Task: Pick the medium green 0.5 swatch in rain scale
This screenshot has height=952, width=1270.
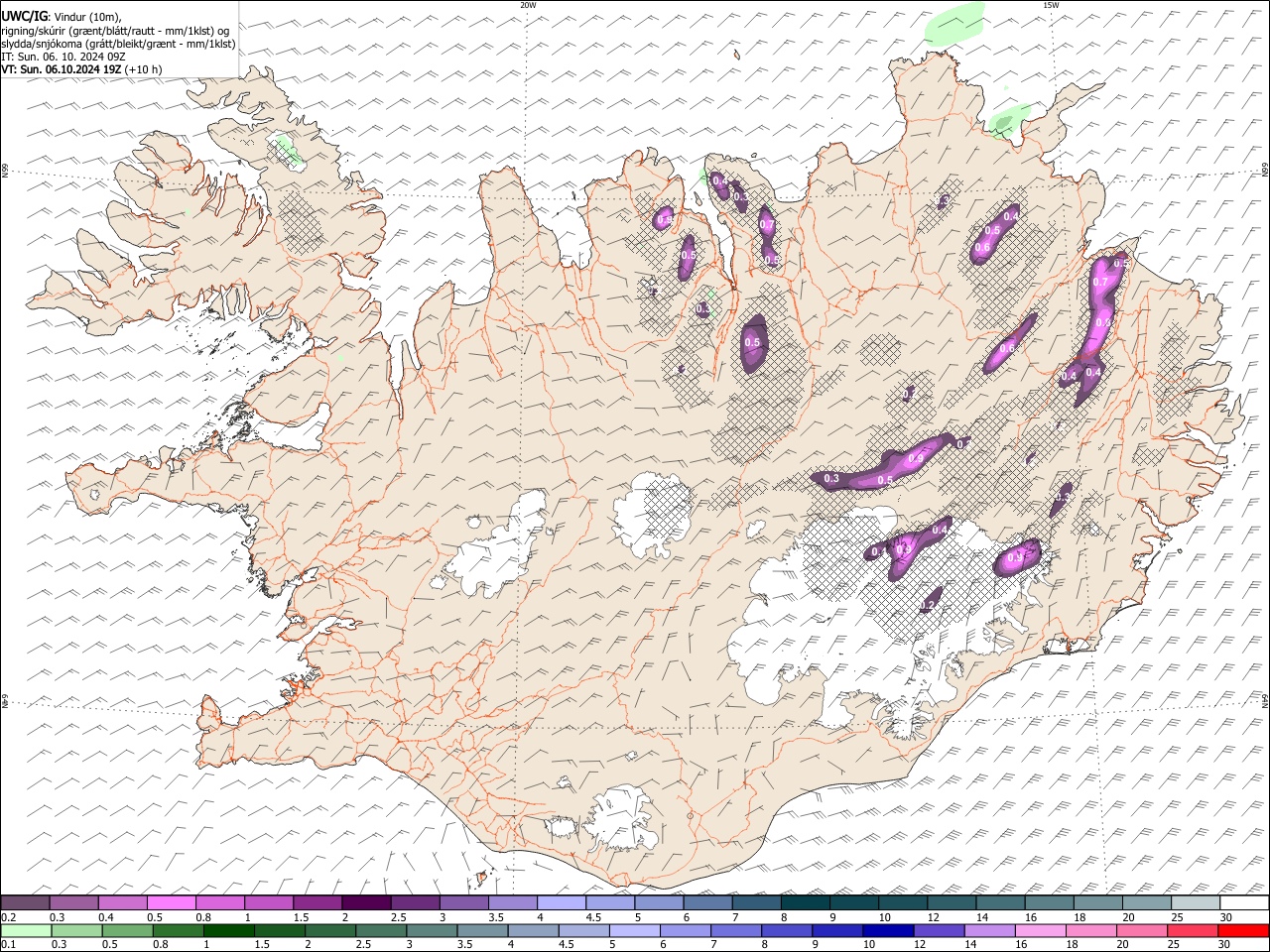Action: coord(127,930)
